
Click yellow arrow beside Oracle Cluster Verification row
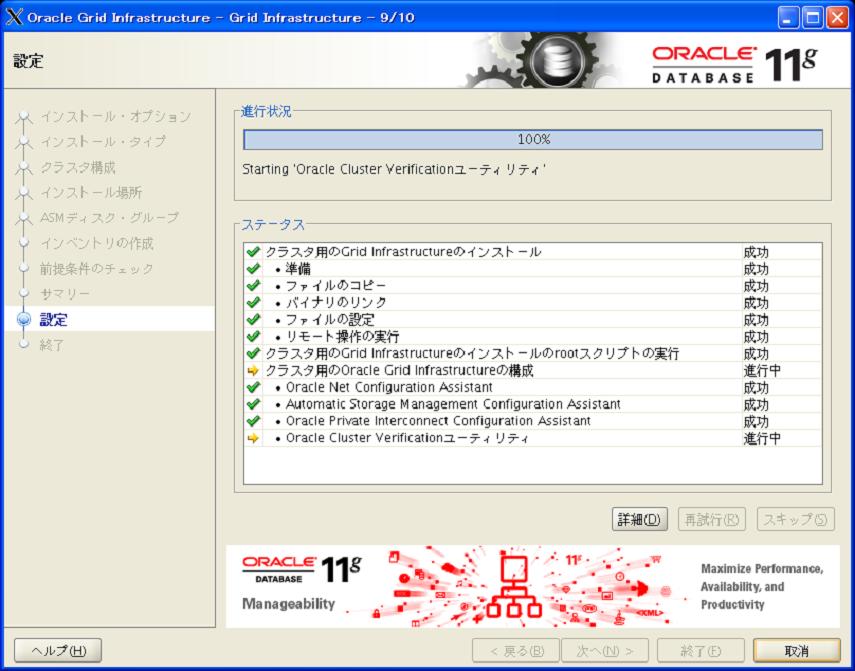click(x=253, y=438)
